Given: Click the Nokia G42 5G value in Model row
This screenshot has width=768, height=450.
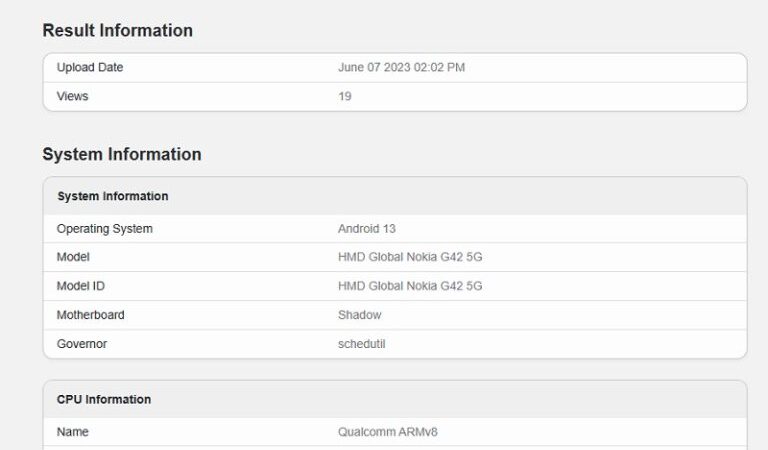Looking at the screenshot, I should point(410,258).
